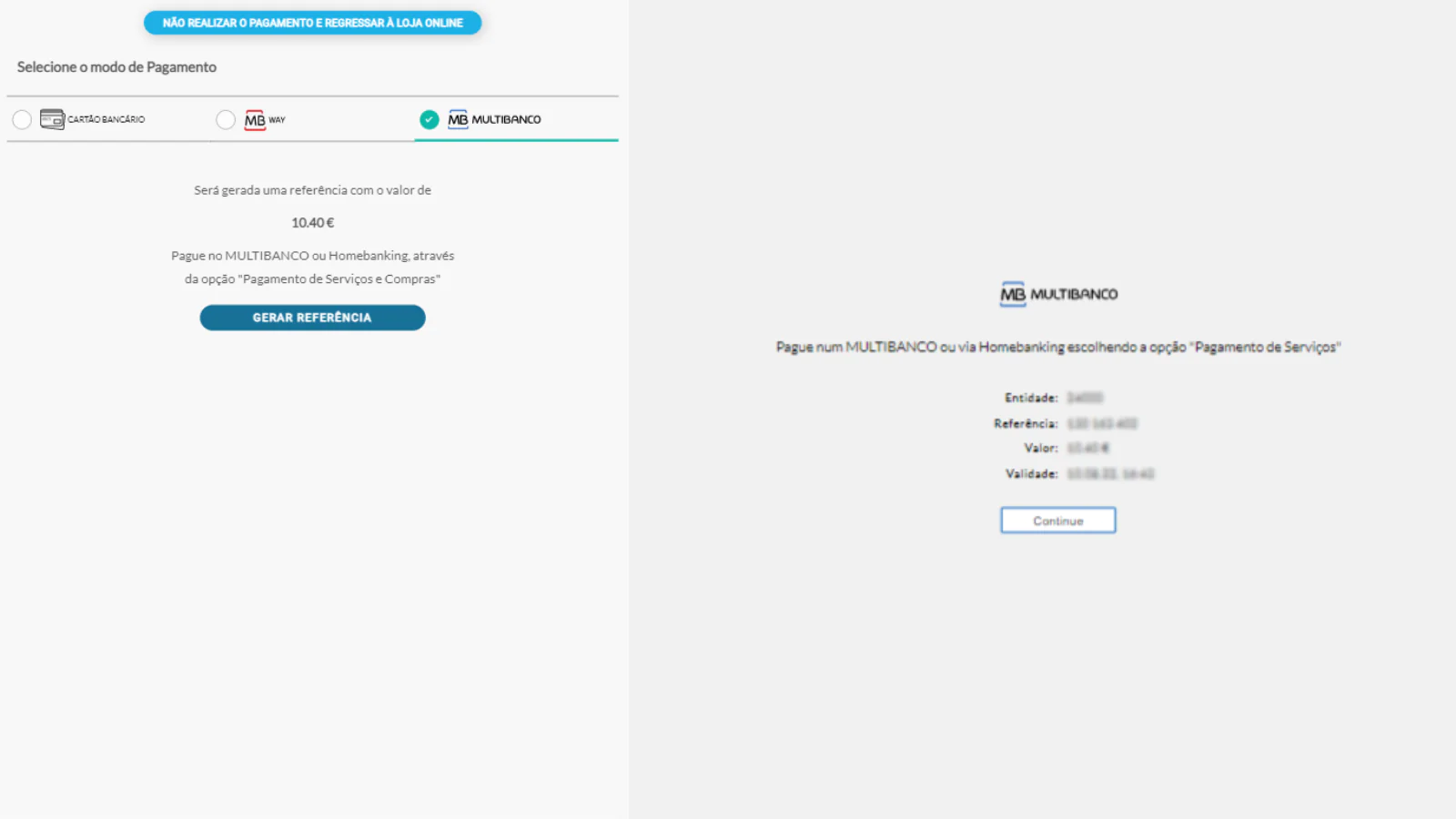Click the Selecione o modo de Pagamento heading
1456x819 pixels.
tap(116, 67)
